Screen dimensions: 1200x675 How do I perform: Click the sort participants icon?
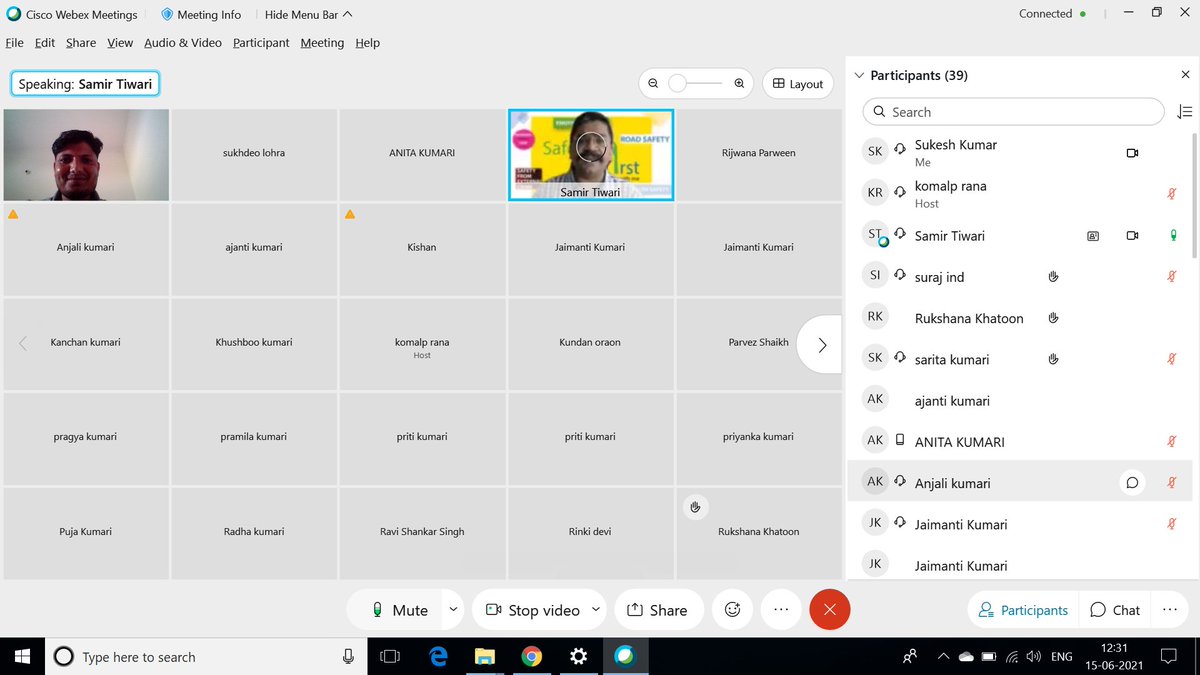[x=1184, y=112]
